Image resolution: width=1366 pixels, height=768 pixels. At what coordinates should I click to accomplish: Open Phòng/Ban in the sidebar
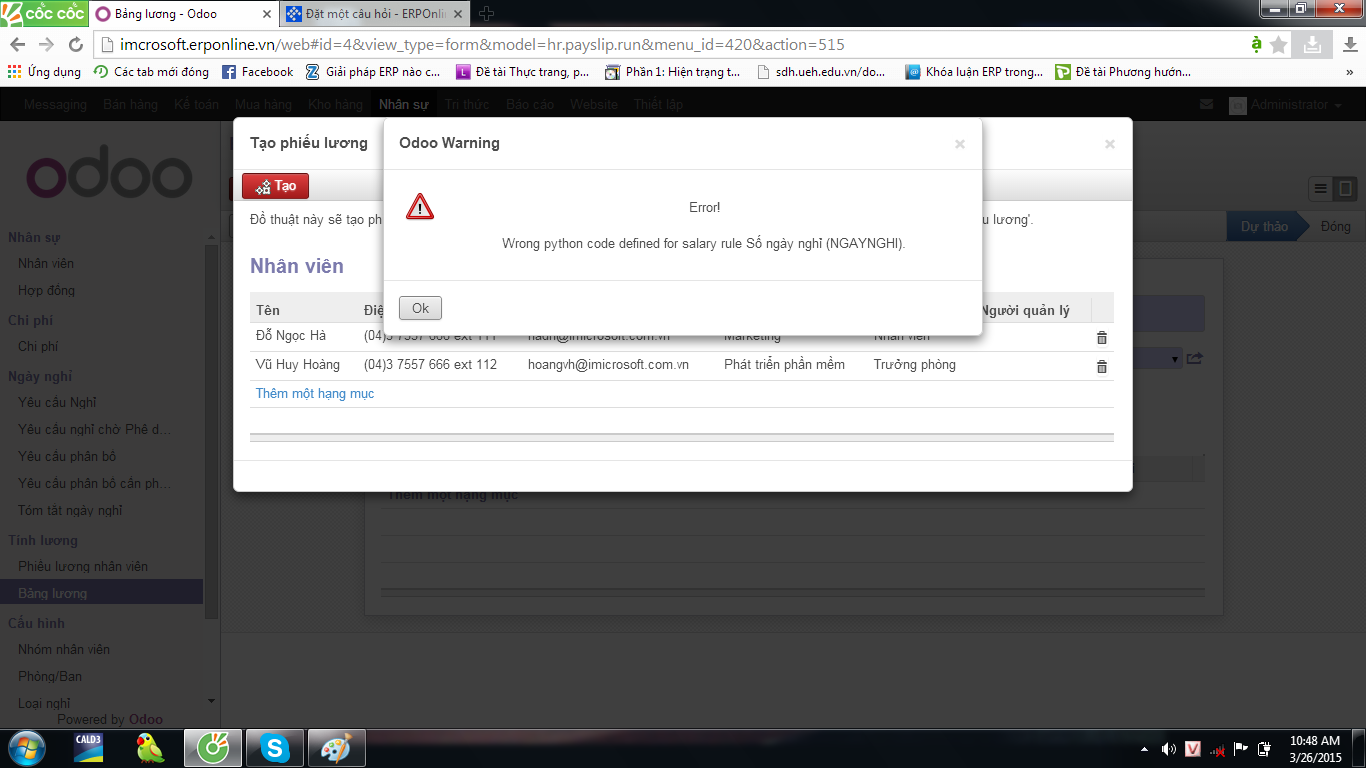(x=50, y=676)
